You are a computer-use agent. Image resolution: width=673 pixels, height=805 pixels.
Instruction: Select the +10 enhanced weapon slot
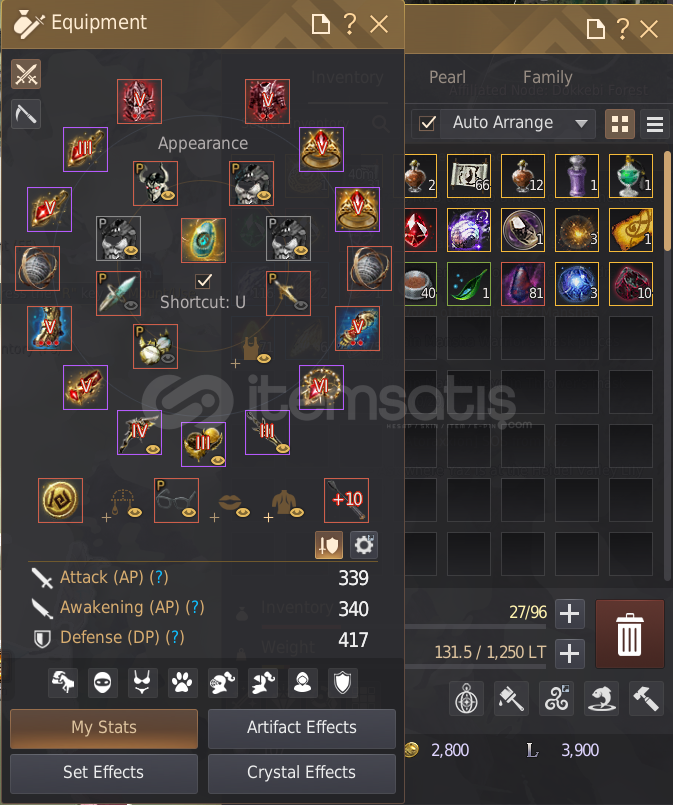(x=347, y=500)
